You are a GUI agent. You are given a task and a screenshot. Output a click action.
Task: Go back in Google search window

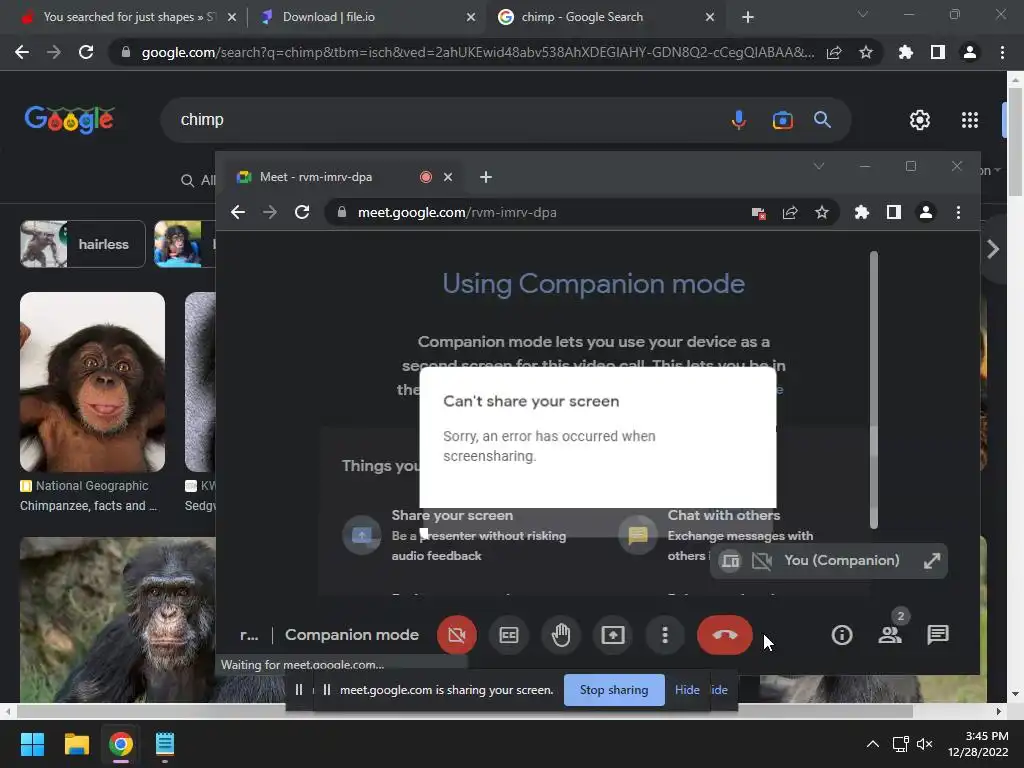22,52
